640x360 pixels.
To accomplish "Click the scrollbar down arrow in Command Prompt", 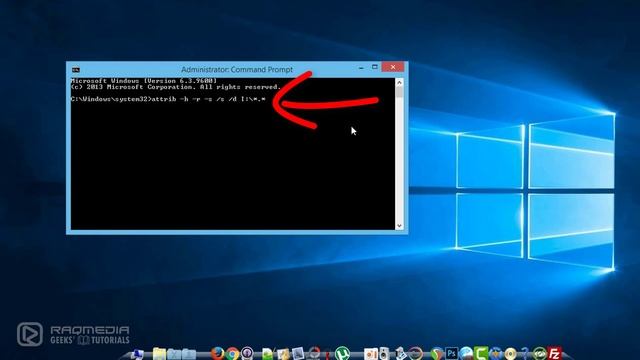I will [400, 226].
